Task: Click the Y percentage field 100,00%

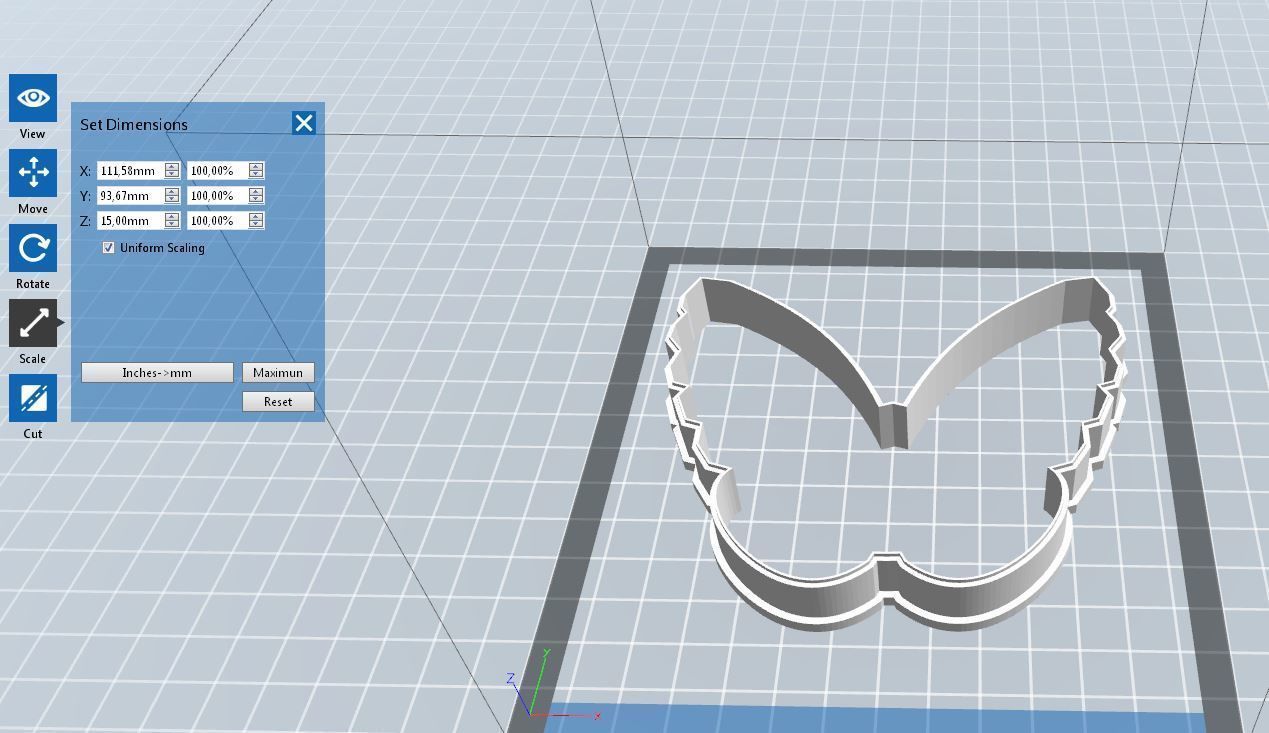Action: 217,195
